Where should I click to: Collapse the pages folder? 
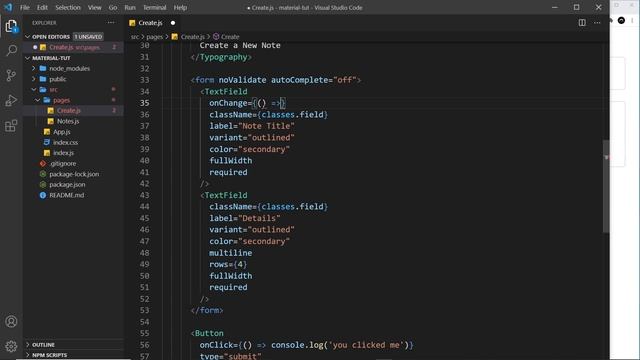pyautogui.click(x=38, y=100)
